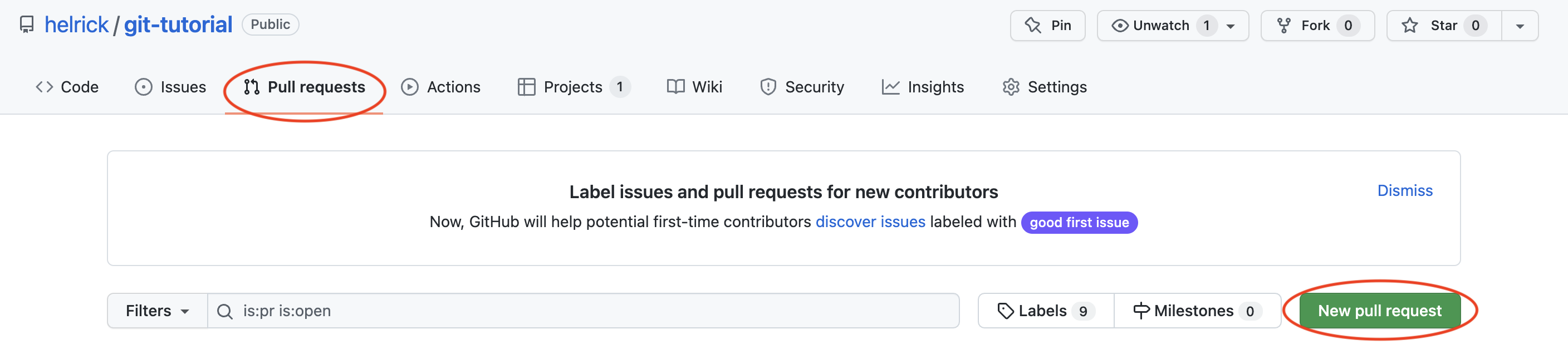This screenshot has height=344, width=1568.
Task: Open the Labels list
Action: tap(1045, 311)
